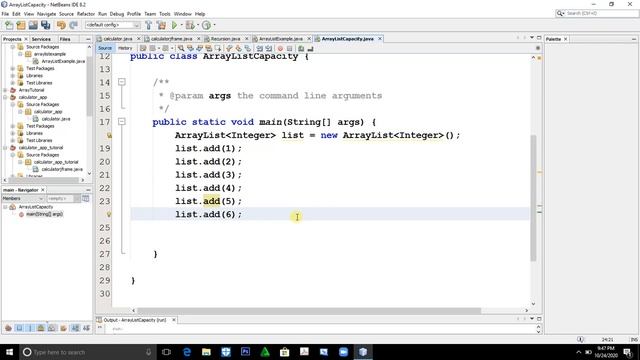Collapse the main method code fold
This screenshot has width=640, height=360.
point(122,122)
